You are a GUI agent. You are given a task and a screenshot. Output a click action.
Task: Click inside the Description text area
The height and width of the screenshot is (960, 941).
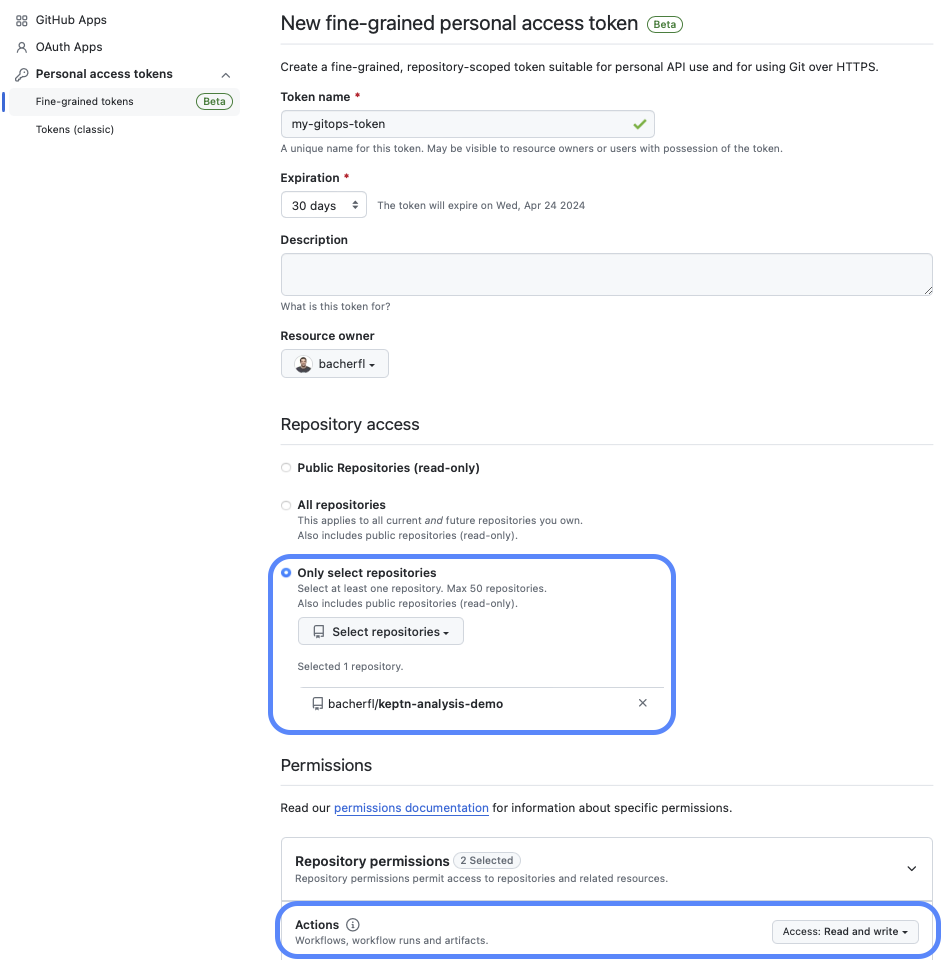point(605,273)
